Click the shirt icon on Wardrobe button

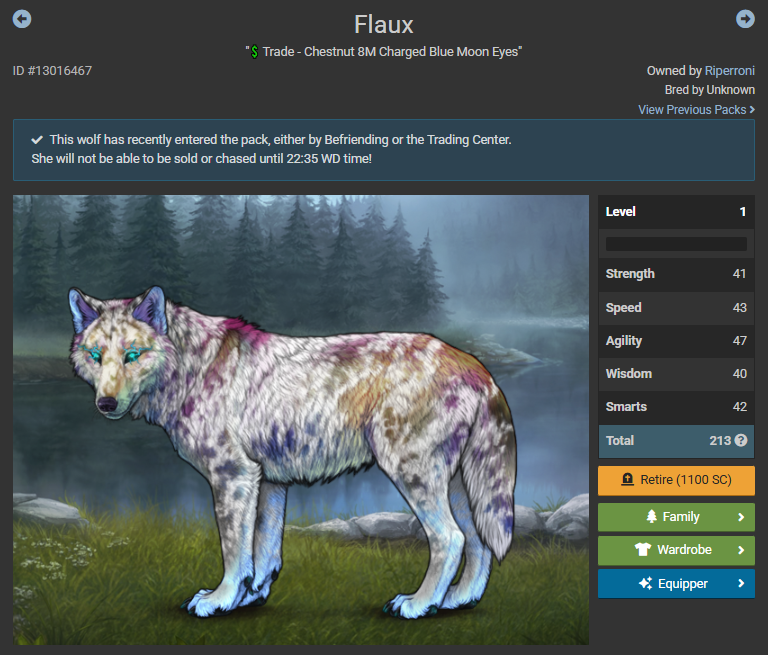[x=643, y=549]
